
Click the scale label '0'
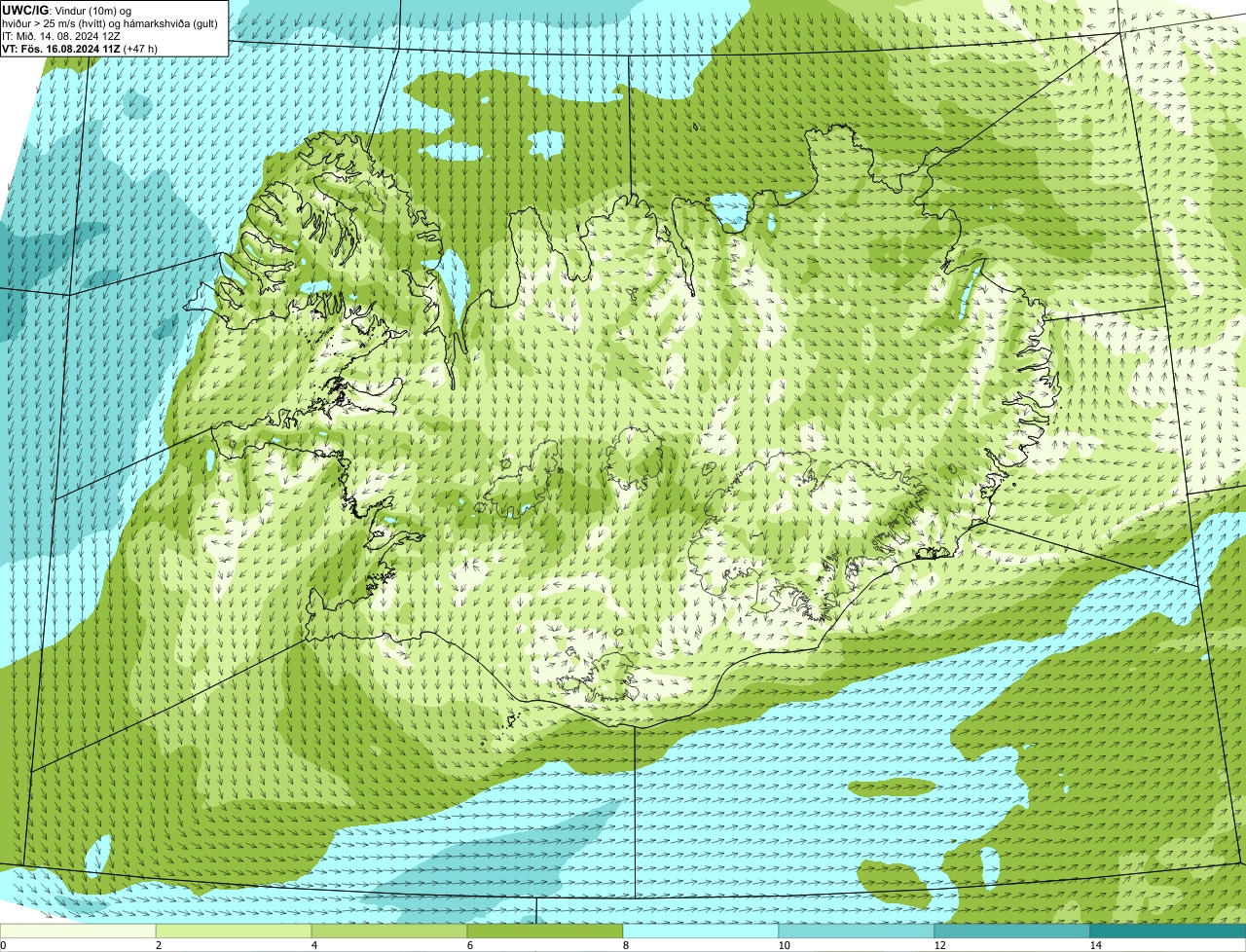click(x=3, y=945)
